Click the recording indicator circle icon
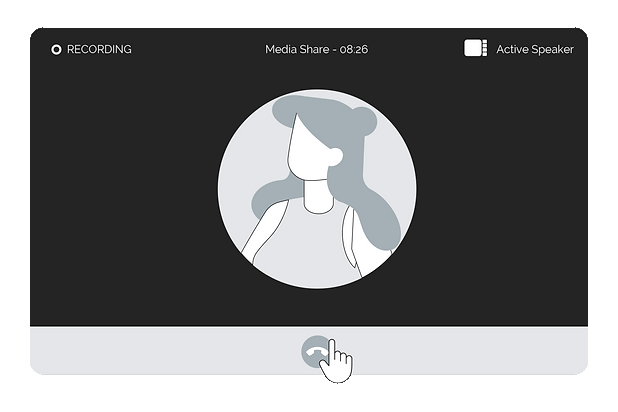618x412 pixels. [x=56, y=50]
